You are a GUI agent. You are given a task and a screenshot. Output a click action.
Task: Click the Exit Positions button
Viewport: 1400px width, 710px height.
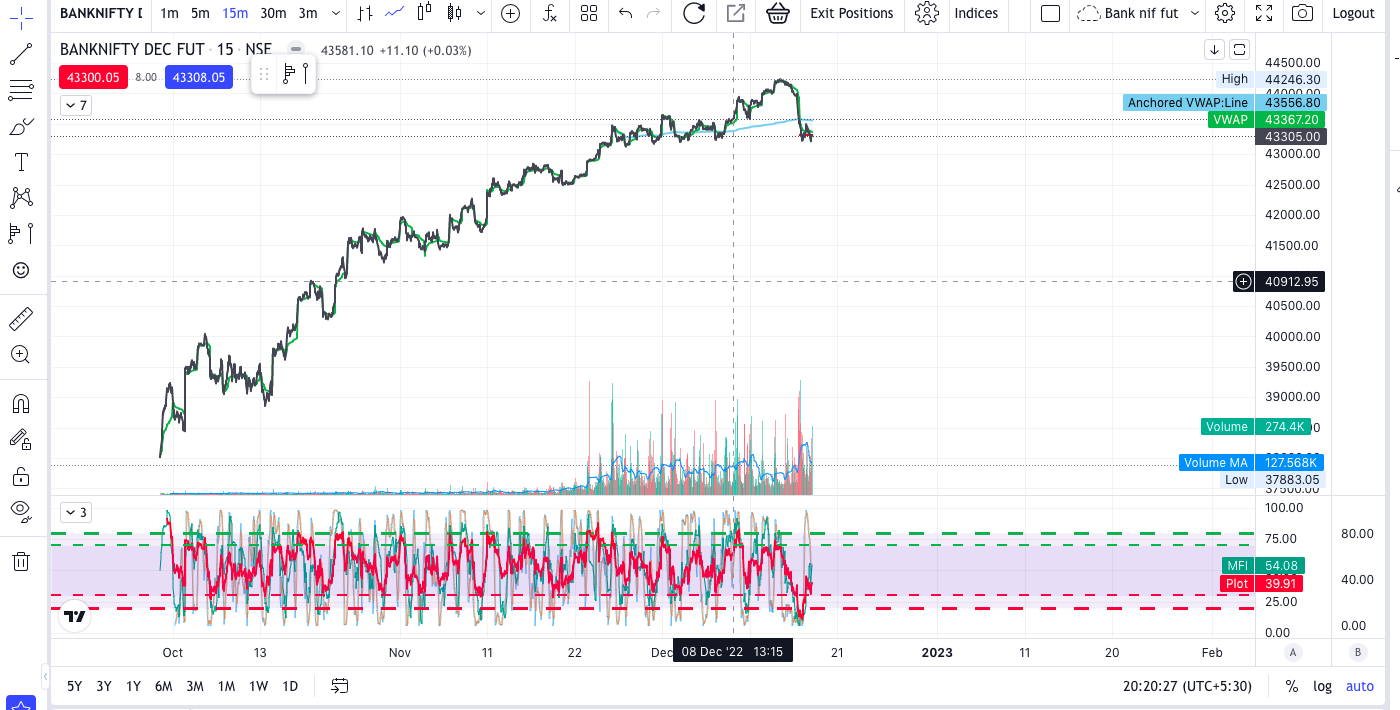pos(851,13)
